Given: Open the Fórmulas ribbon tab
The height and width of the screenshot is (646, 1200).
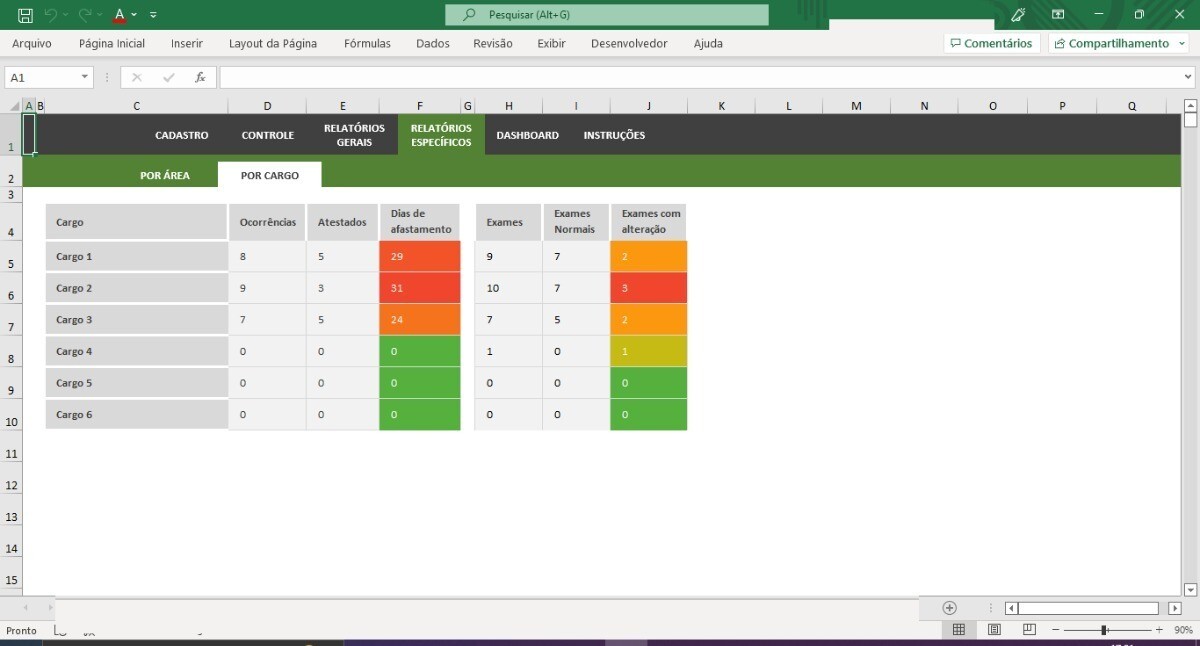Looking at the screenshot, I should [x=367, y=43].
